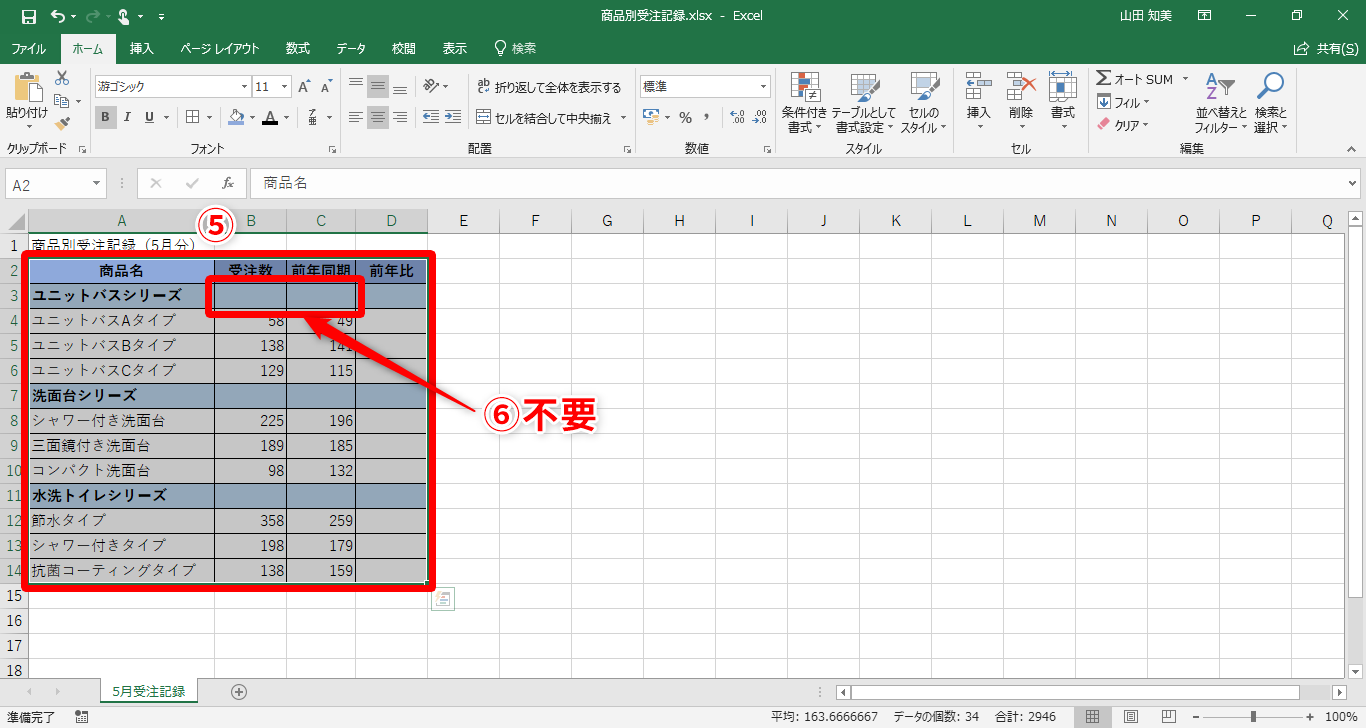Image resolution: width=1366 pixels, height=728 pixels.
Task: Open 並べ替えとフィルター sort and filter
Action: (1220, 103)
